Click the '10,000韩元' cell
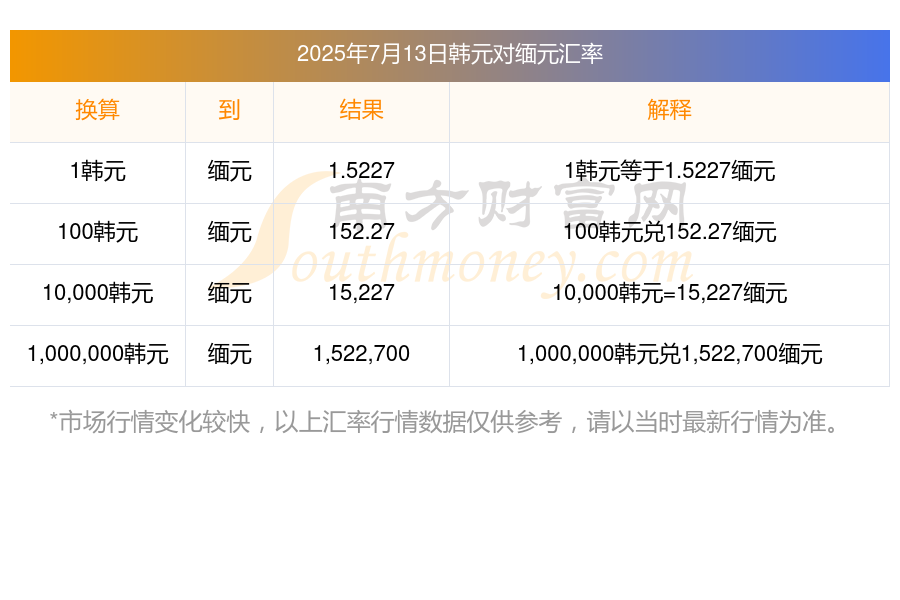The image size is (900, 600). click(x=98, y=293)
